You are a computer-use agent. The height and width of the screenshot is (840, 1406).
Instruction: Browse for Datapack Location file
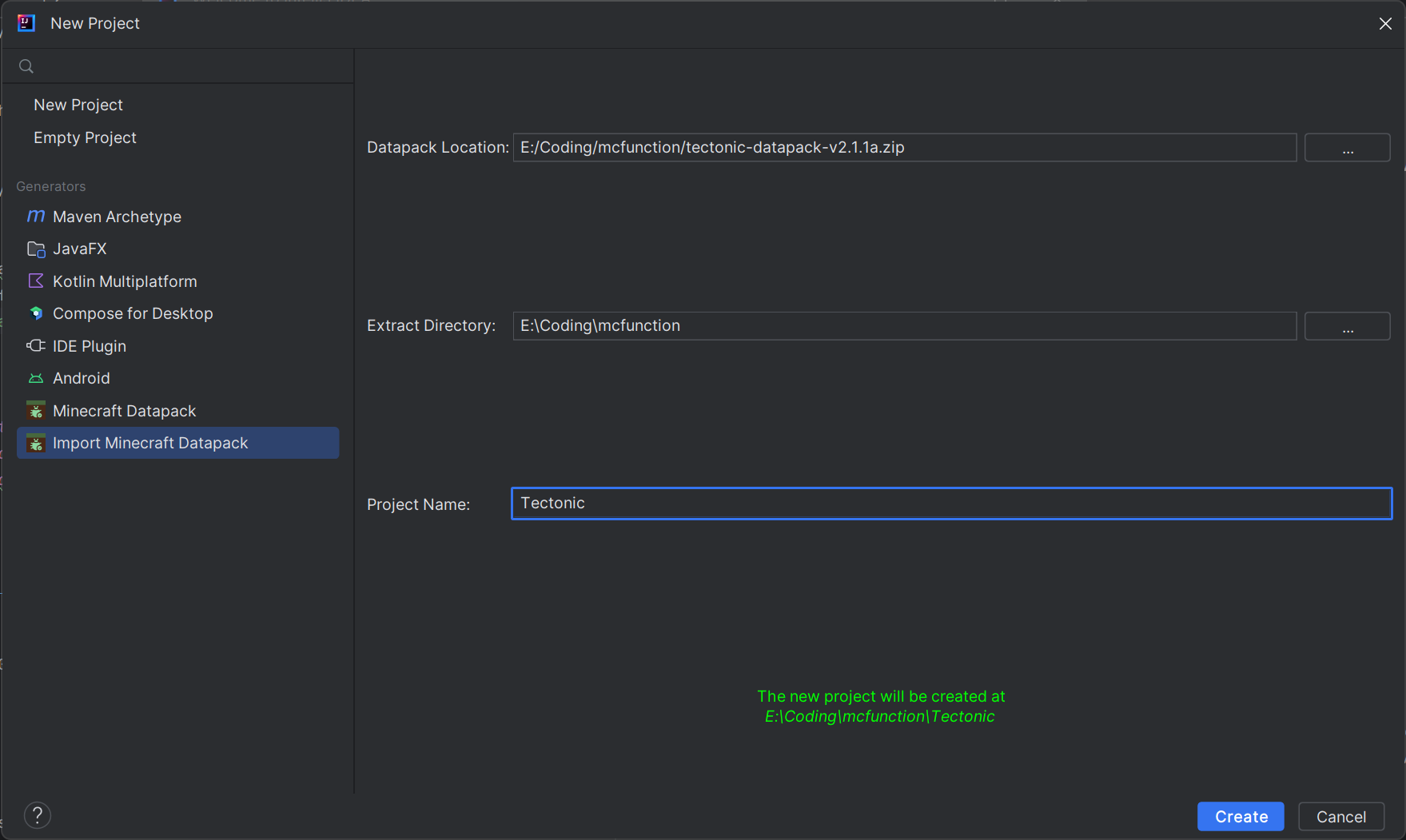point(1348,148)
